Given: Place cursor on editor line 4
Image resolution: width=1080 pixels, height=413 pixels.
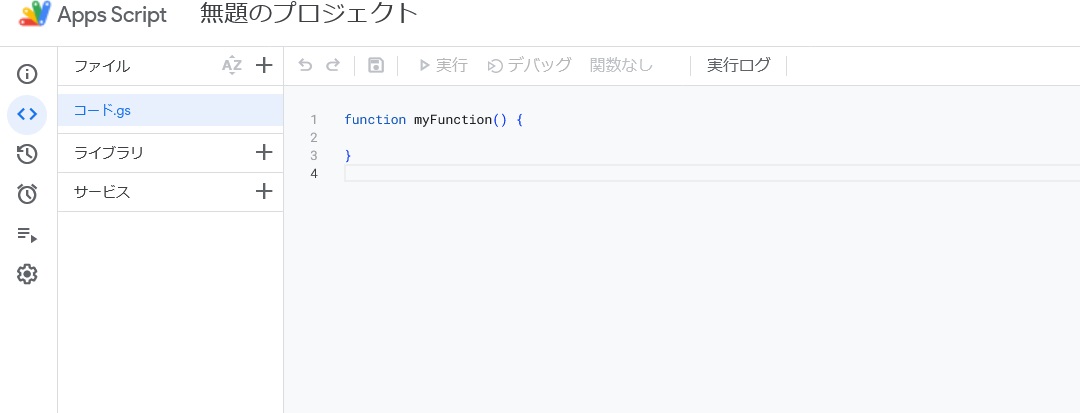Looking at the screenshot, I should (712, 173).
